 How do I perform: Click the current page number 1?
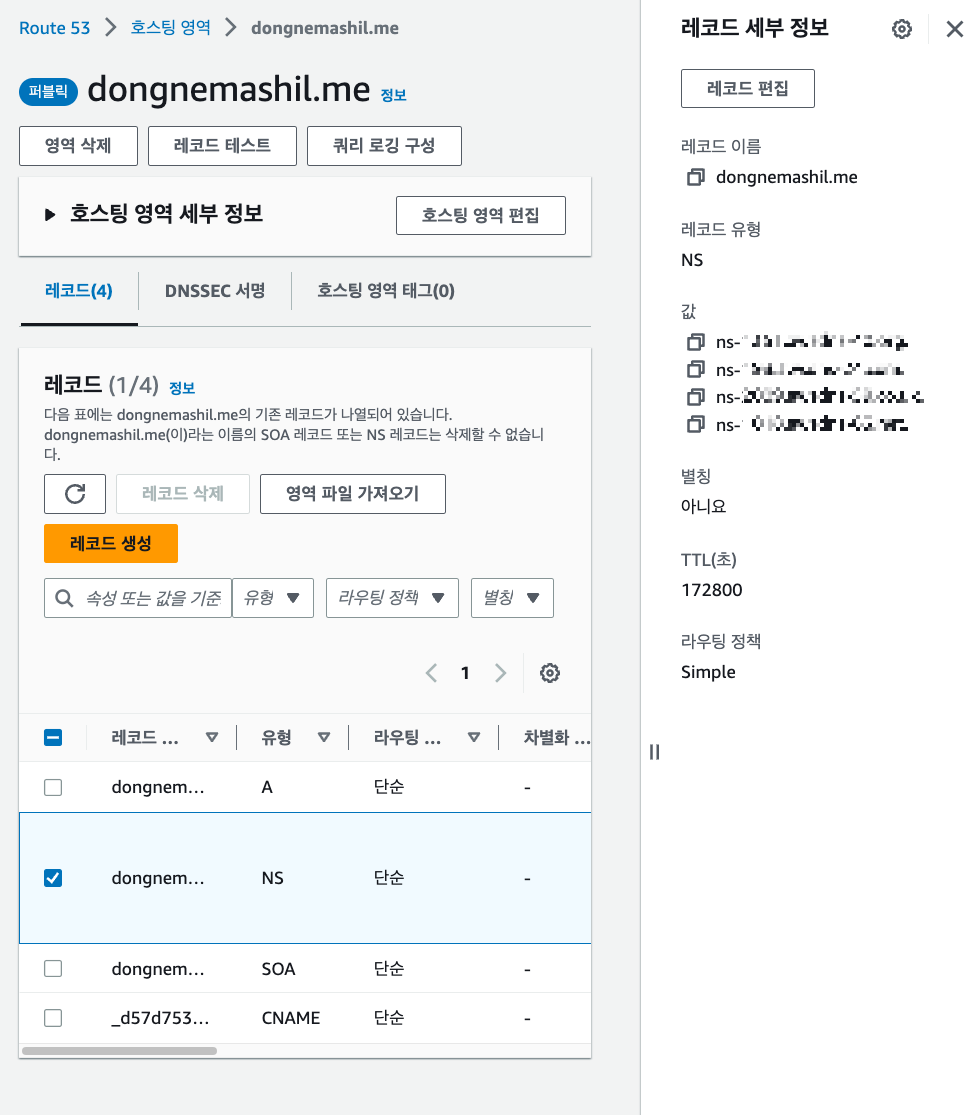(x=465, y=673)
